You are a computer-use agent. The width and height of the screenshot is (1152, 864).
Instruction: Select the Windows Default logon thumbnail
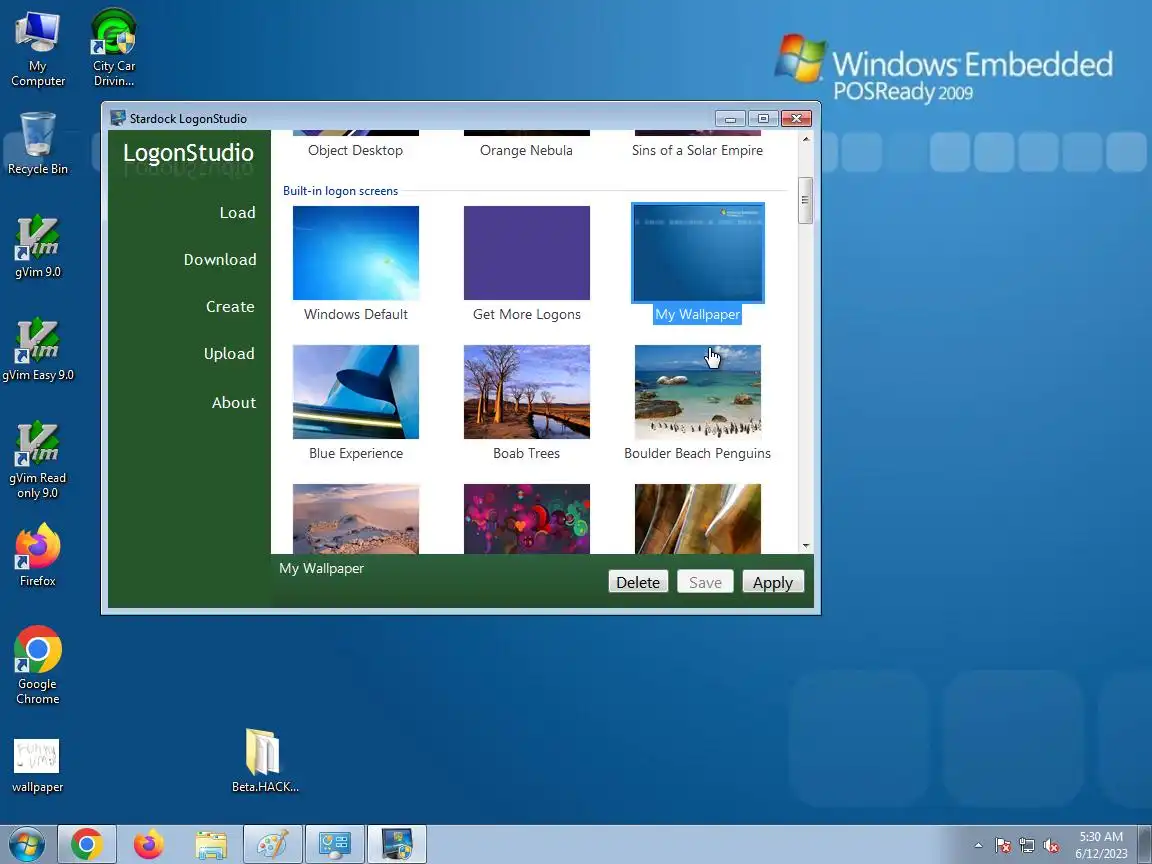[356, 253]
